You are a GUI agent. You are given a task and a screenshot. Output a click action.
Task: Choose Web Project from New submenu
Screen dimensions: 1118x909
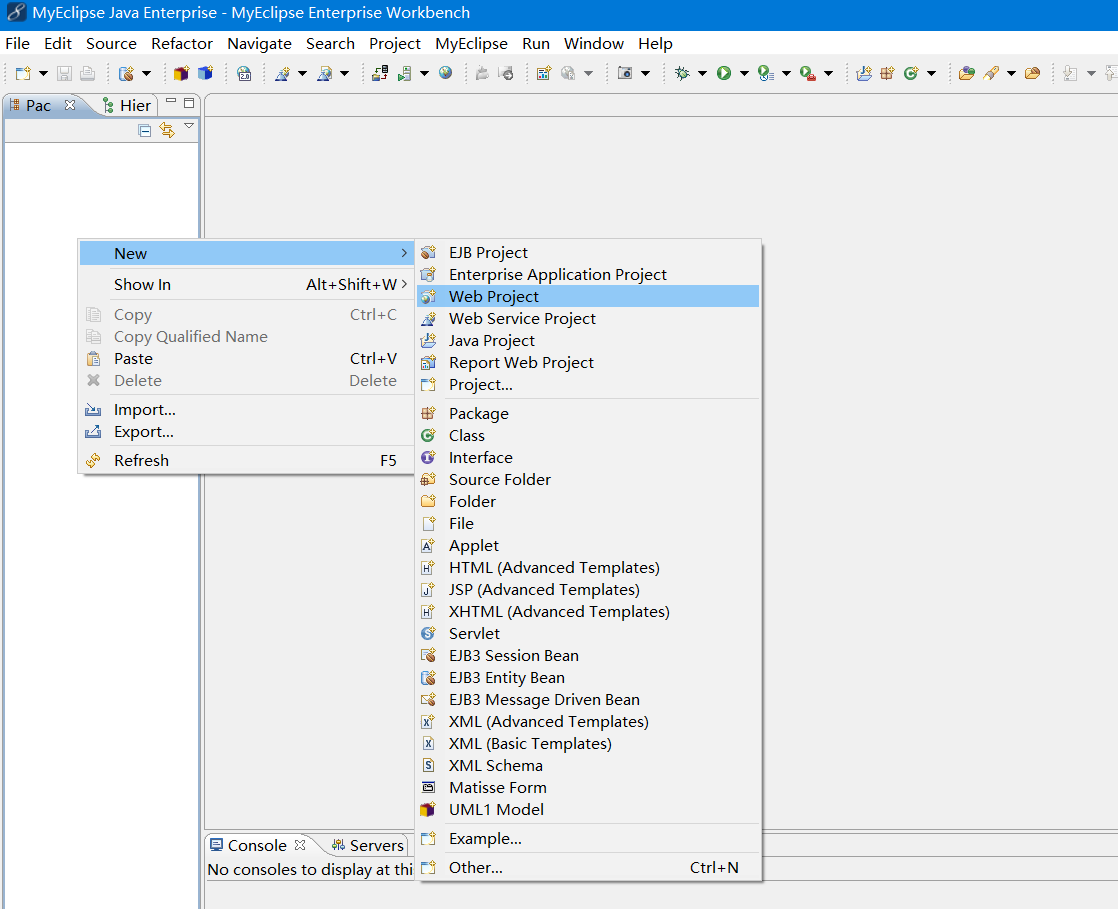pyautogui.click(x=588, y=297)
